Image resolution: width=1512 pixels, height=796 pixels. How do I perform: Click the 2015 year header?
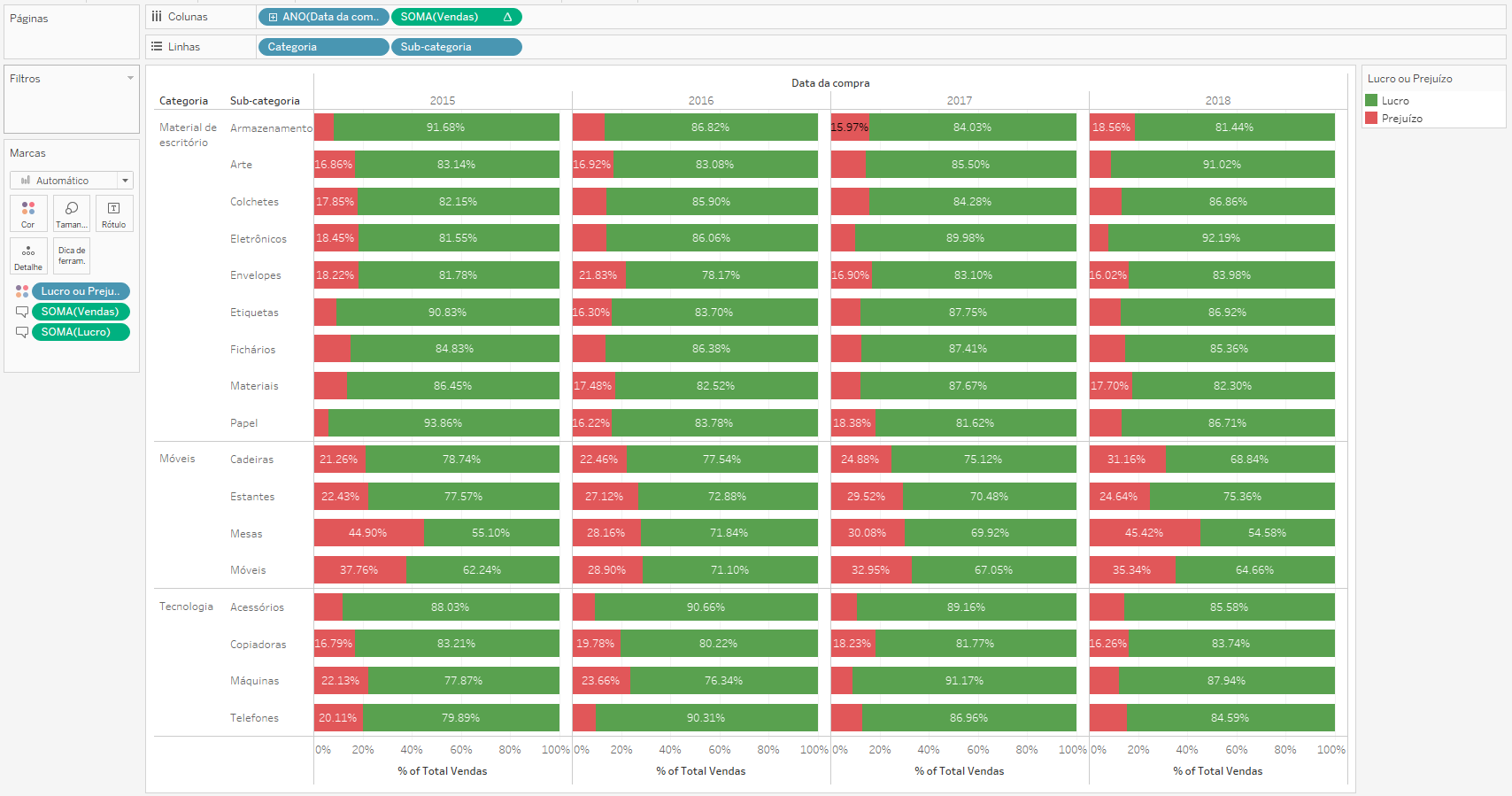[x=443, y=101]
